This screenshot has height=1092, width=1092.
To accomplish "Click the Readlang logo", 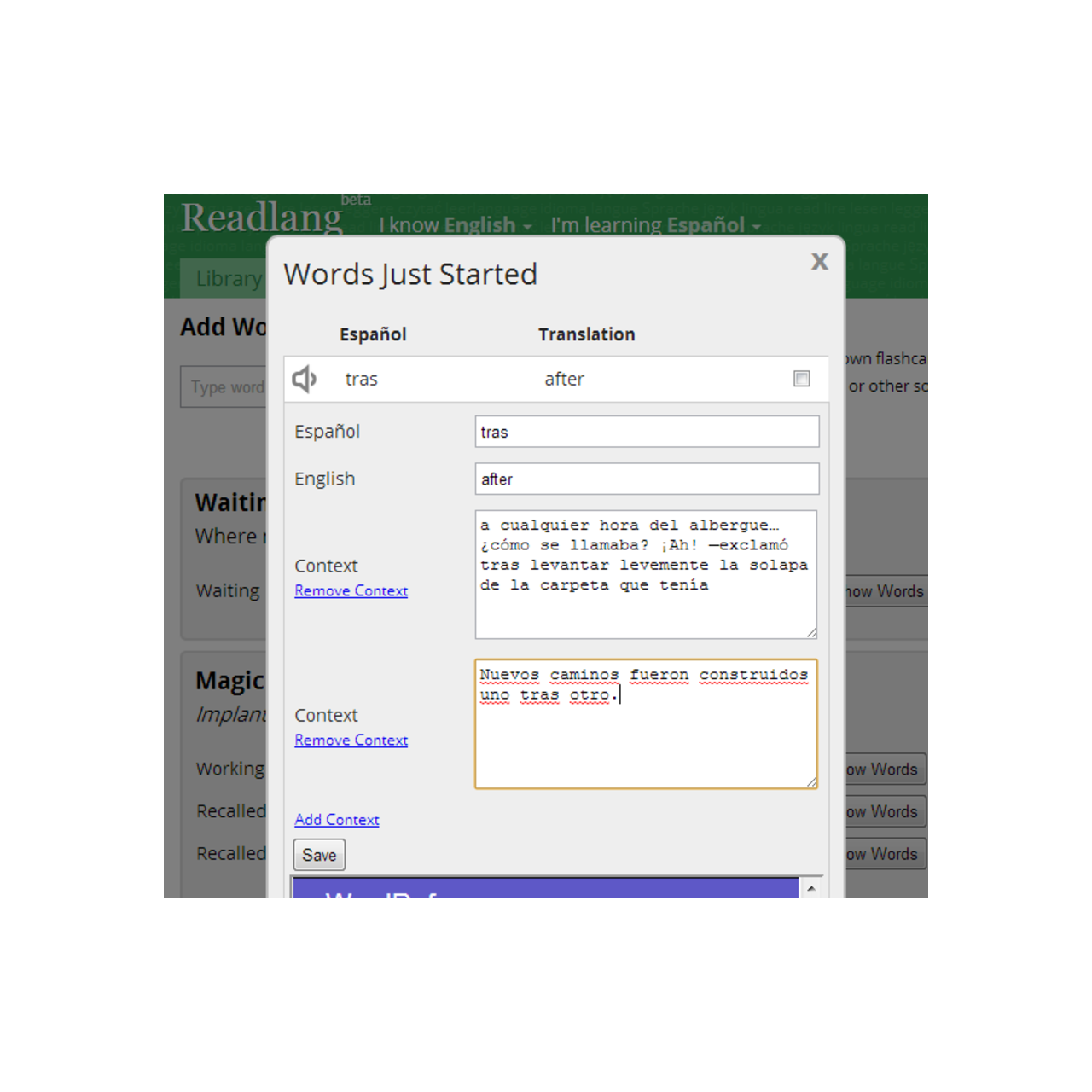I will click(261, 220).
